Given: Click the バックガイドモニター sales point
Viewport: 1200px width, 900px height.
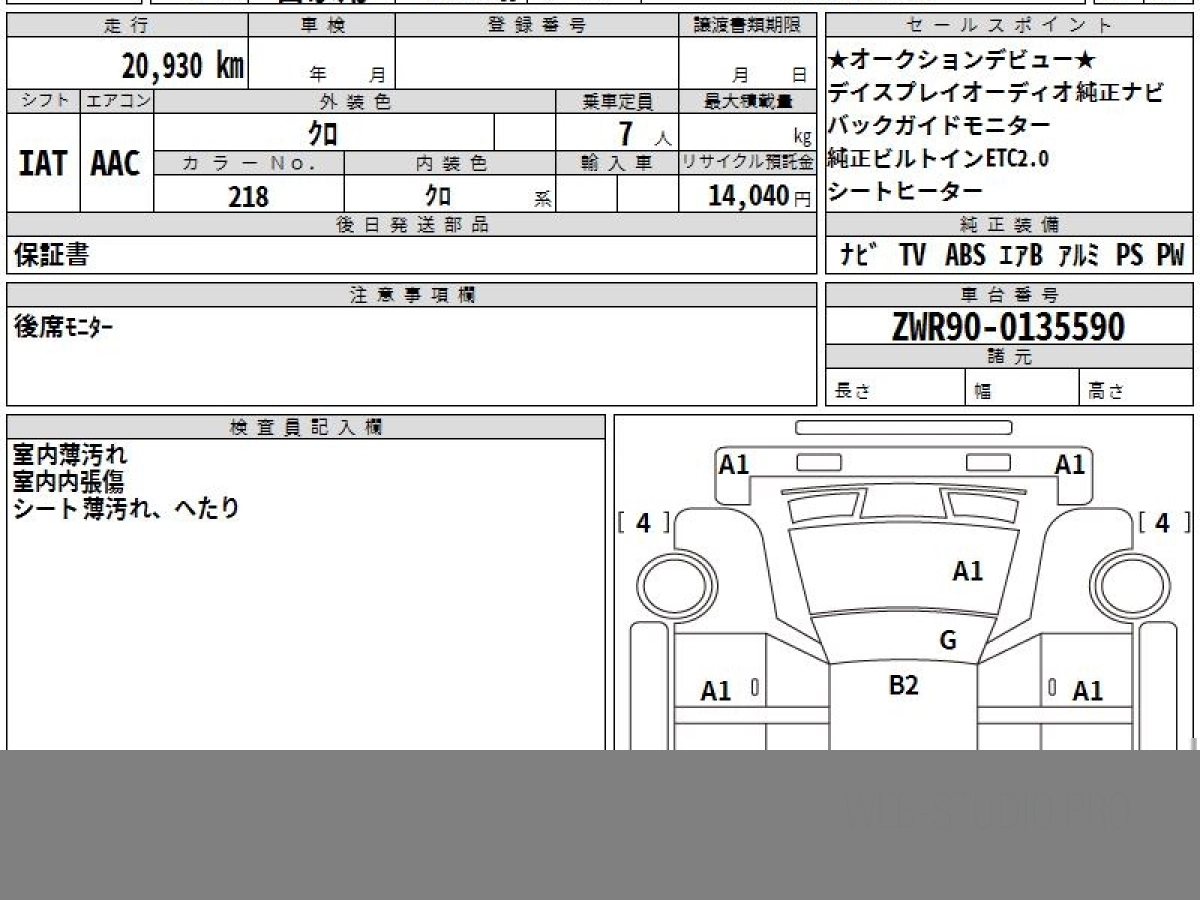Looking at the screenshot, I should click(x=939, y=126).
